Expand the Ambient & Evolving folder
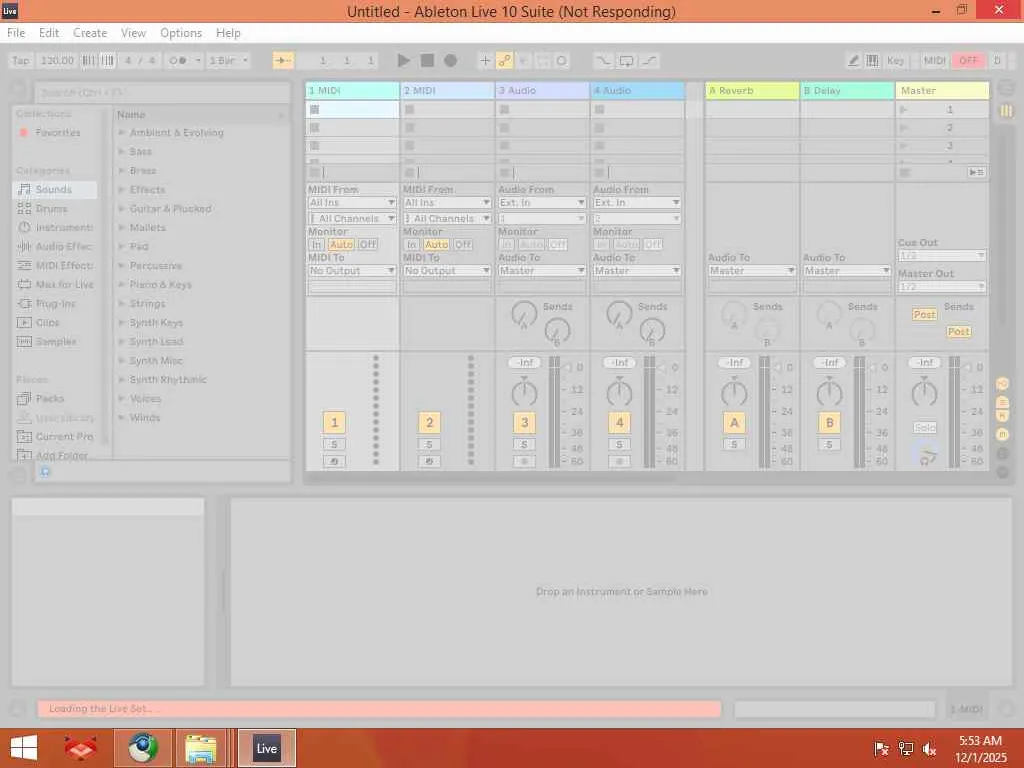The image size is (1024, 768). pos(121,133)
